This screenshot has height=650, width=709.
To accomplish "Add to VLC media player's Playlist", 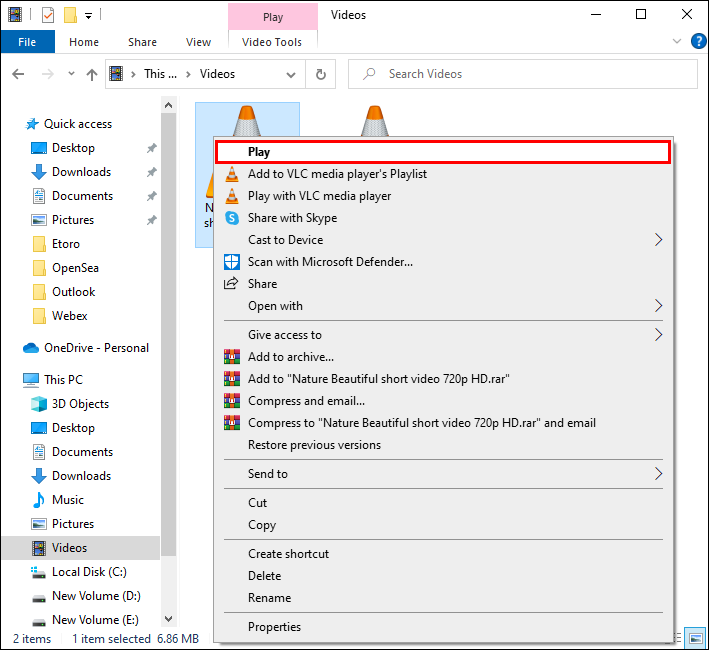I will pyautogui.click(x=443, y=174).
